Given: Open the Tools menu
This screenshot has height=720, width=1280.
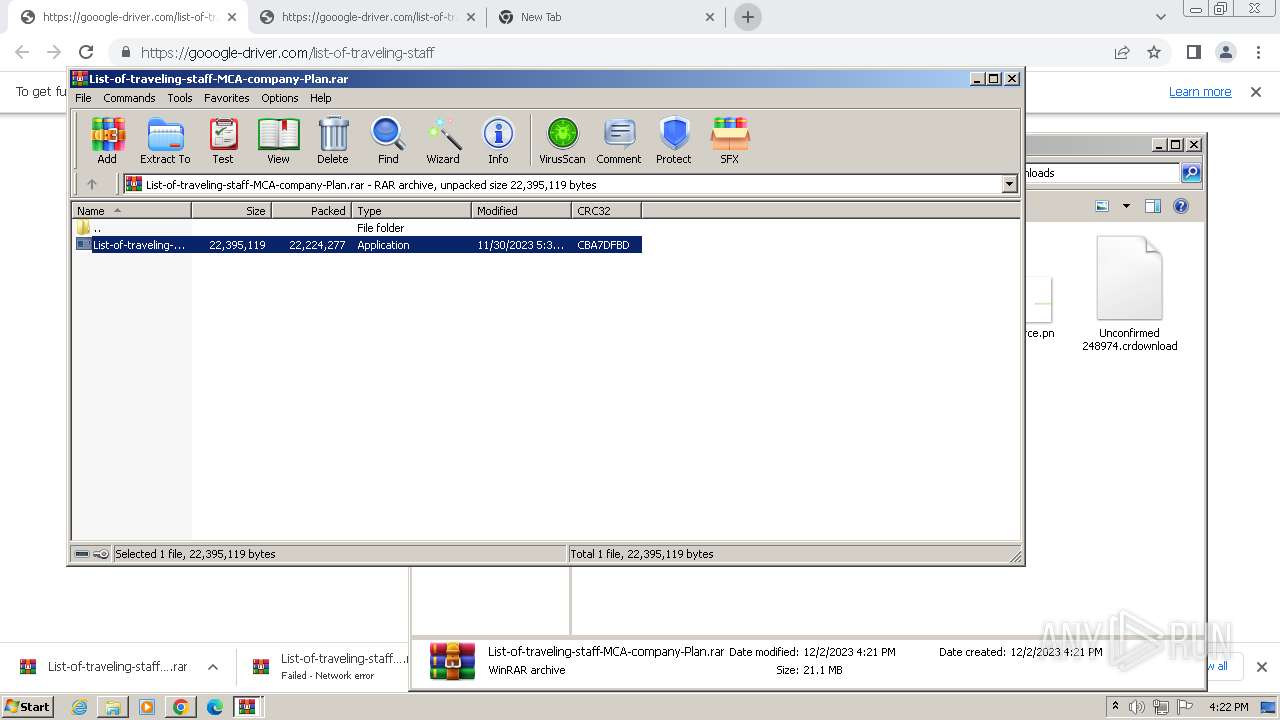Looking at the screenshot, I should [x=180, y=98].
